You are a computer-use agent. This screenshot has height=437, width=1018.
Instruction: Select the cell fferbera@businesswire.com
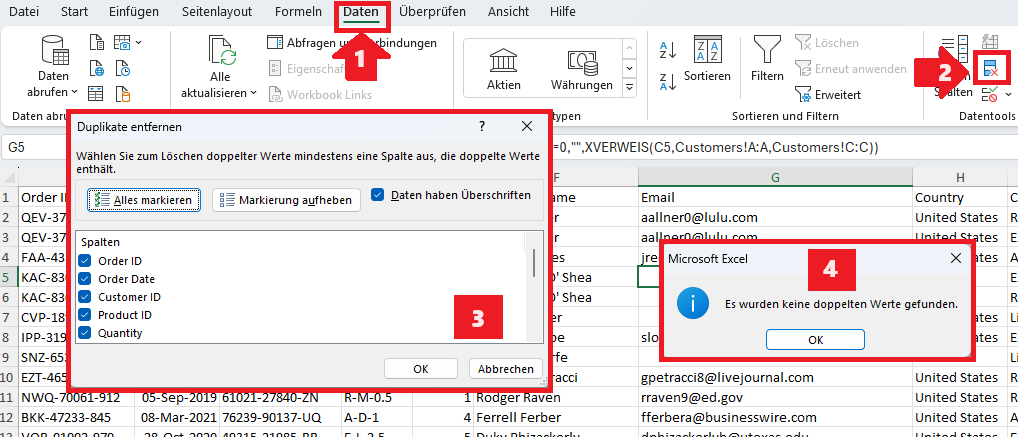click(775, 417)
